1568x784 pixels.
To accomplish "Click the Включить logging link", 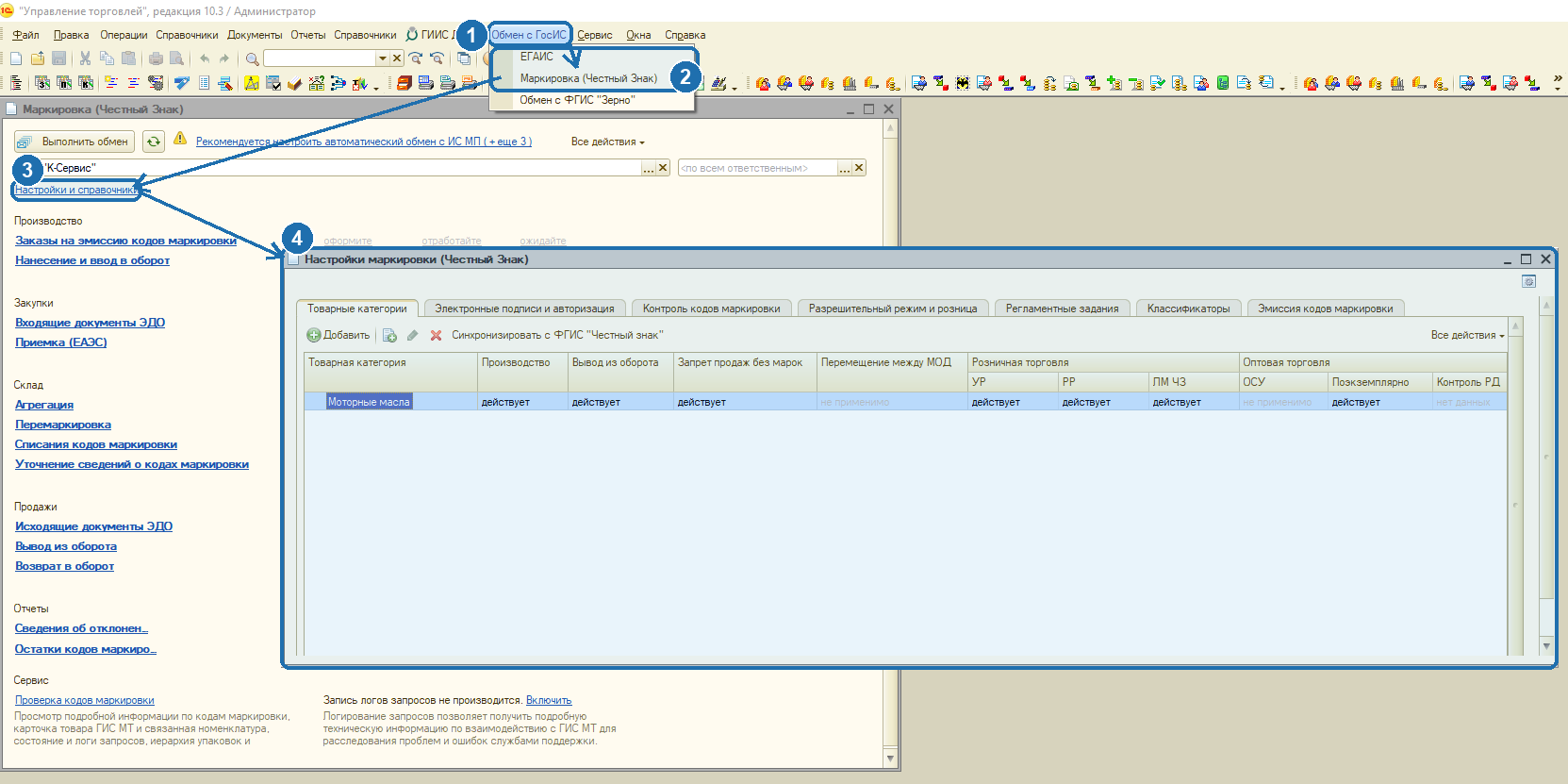I will pyautogui.click(x=549, y=700).
